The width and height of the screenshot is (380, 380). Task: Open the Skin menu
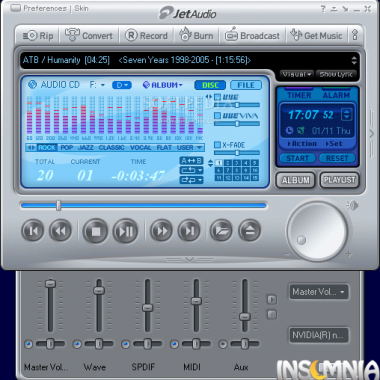pos(81,8)
